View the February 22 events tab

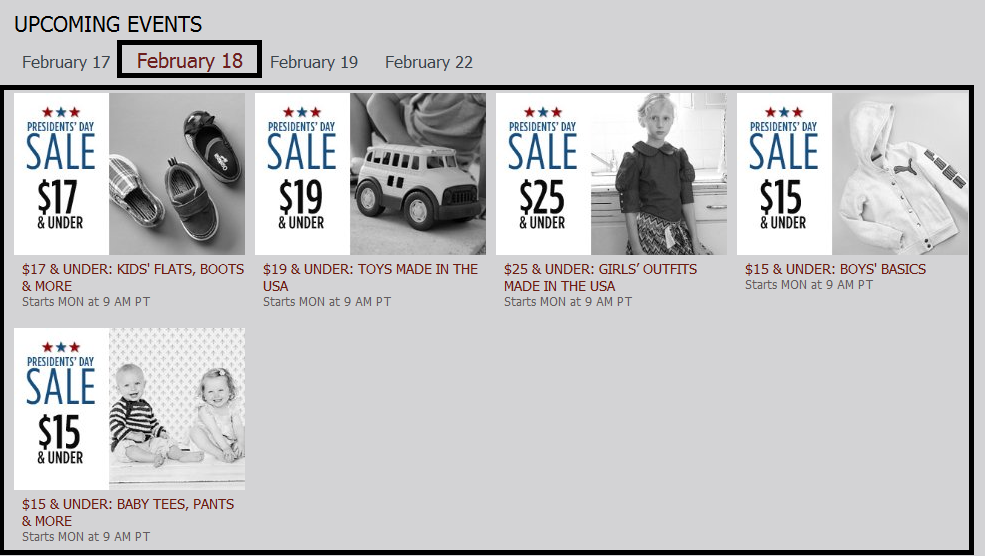pos(429,62)
